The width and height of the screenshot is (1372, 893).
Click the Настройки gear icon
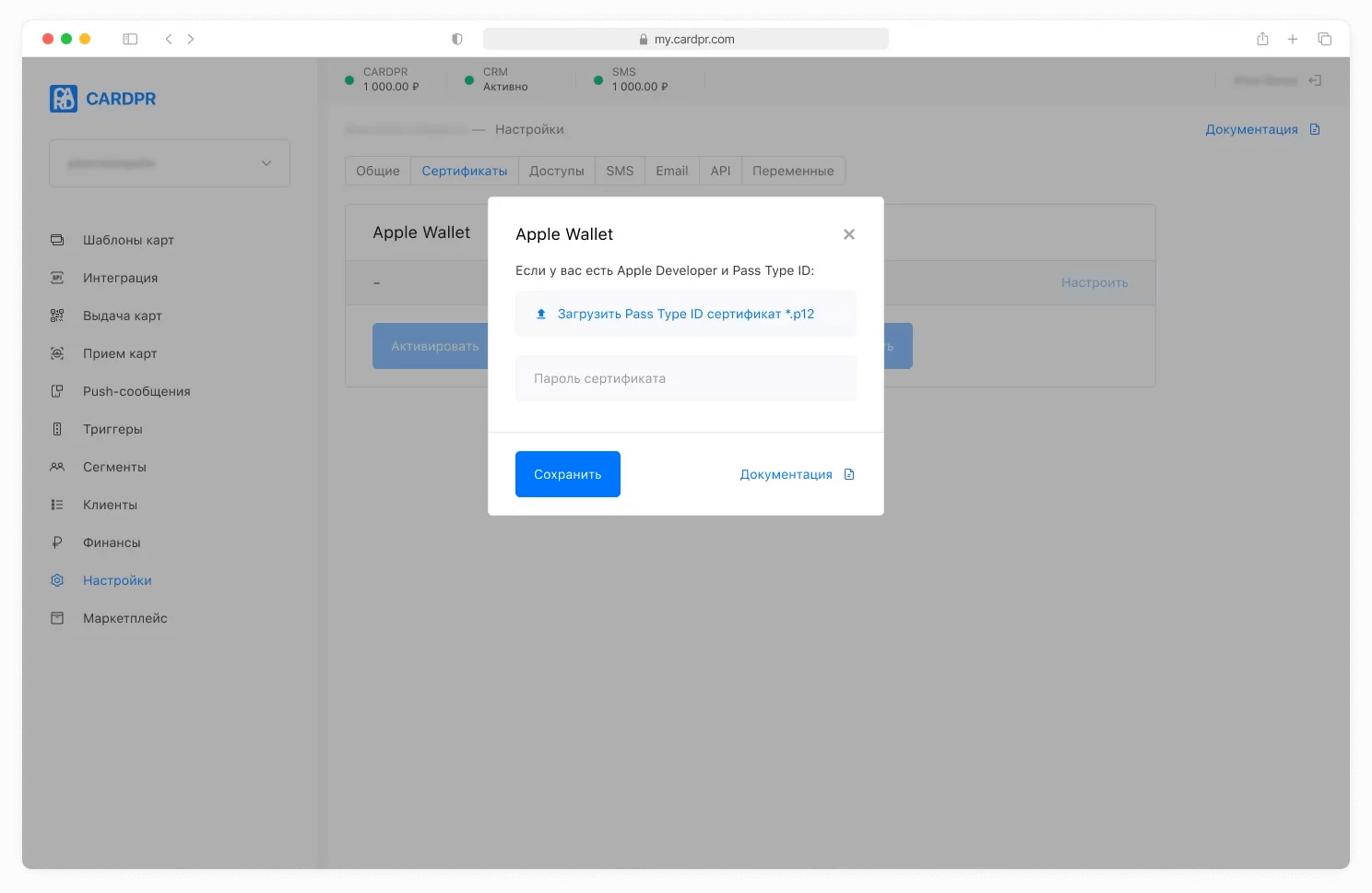click(57, 580)
